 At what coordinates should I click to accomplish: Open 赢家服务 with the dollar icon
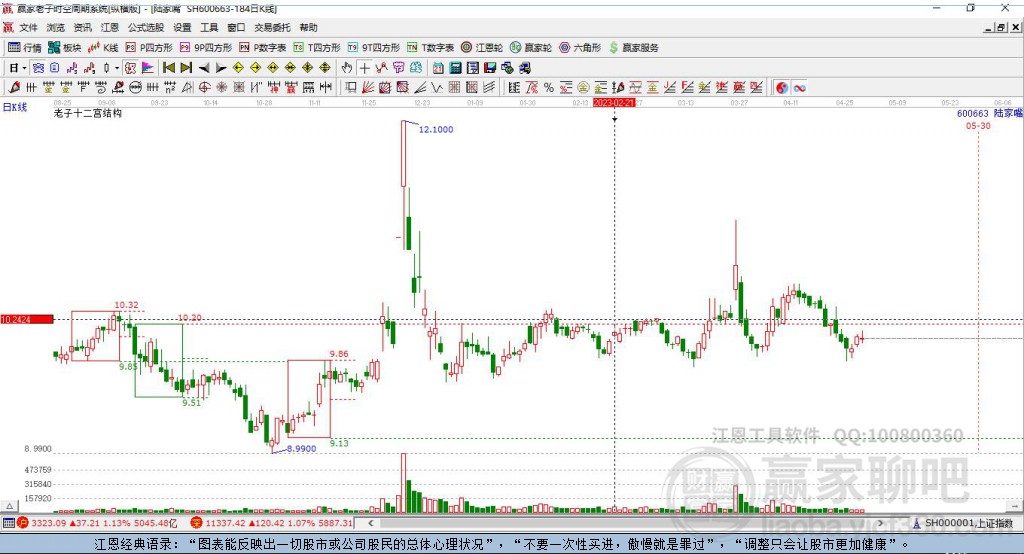[x=633, y=48]
